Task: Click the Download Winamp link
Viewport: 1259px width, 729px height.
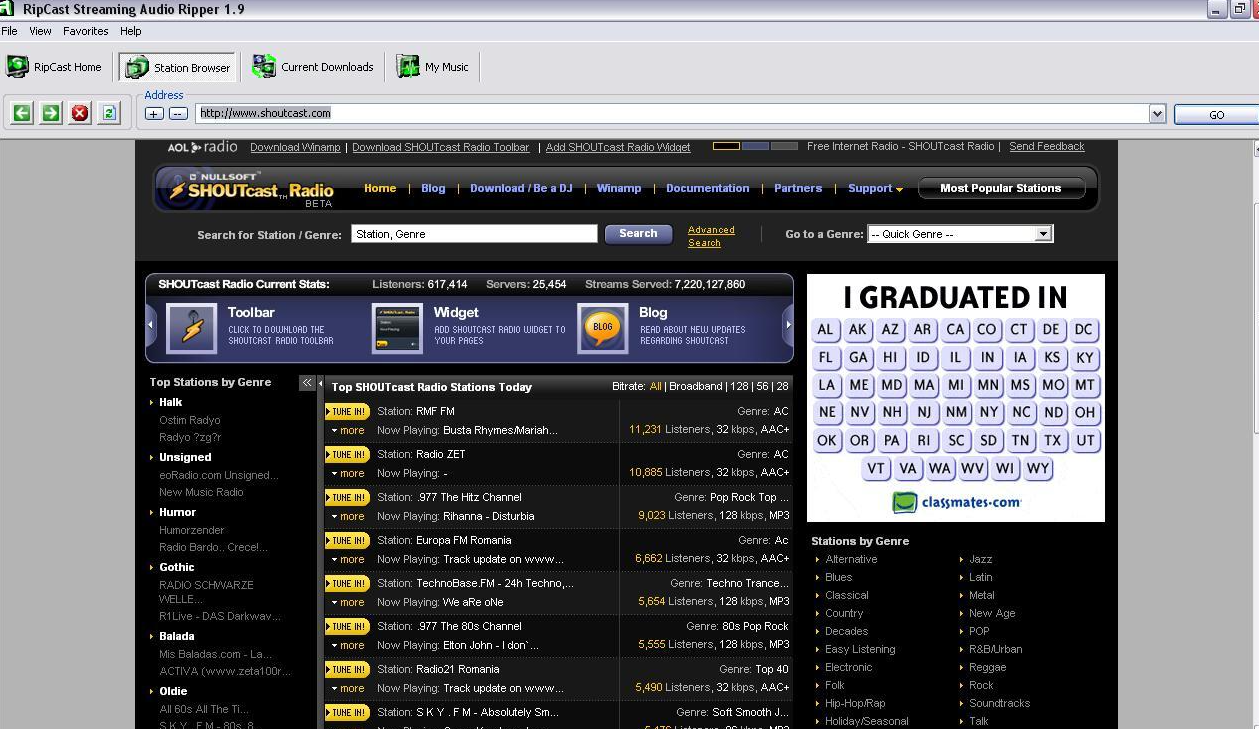Action: pyautogui.click(x=295, y=147)
